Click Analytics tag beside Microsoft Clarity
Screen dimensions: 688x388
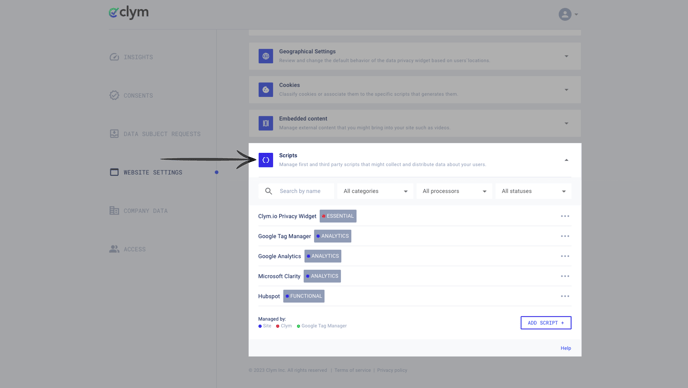322,276
